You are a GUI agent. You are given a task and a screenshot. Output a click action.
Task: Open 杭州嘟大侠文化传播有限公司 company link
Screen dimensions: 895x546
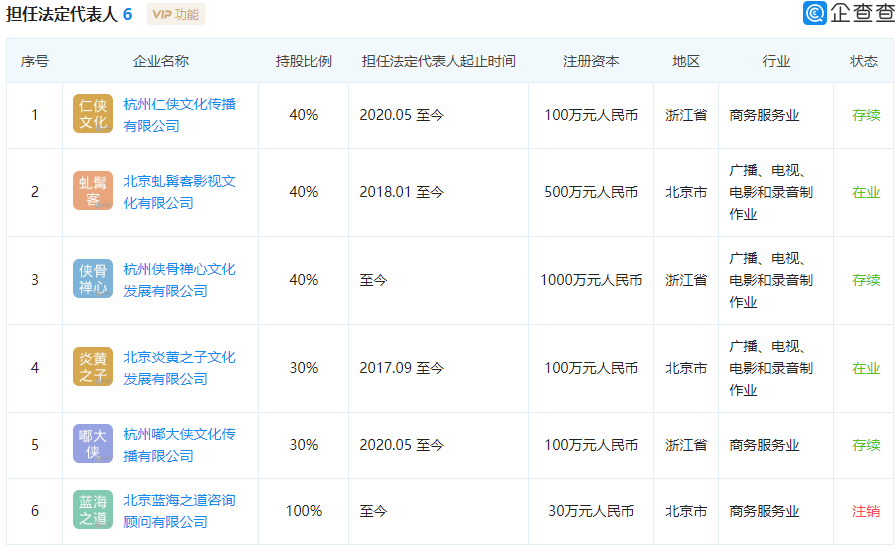click(x=179, y=444)
